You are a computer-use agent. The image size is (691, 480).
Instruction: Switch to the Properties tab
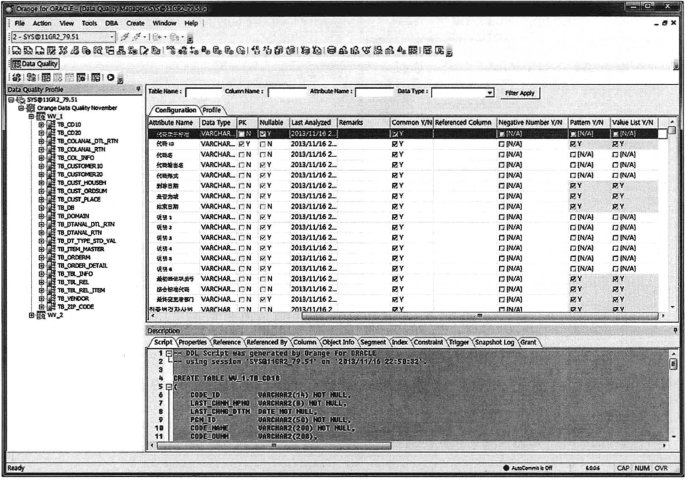(x=193, y=342)
